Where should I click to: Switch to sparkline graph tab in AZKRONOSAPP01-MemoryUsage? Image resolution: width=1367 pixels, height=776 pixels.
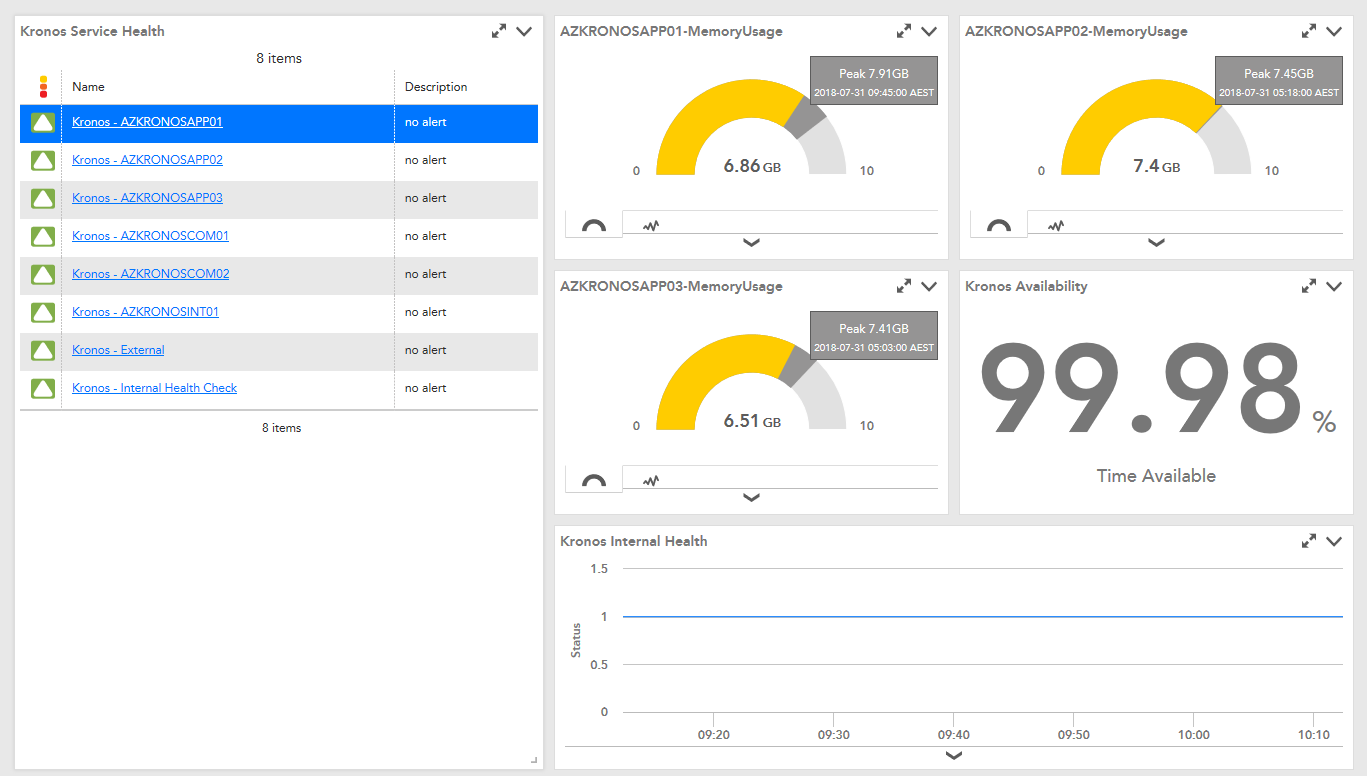(x=651, y=225)
